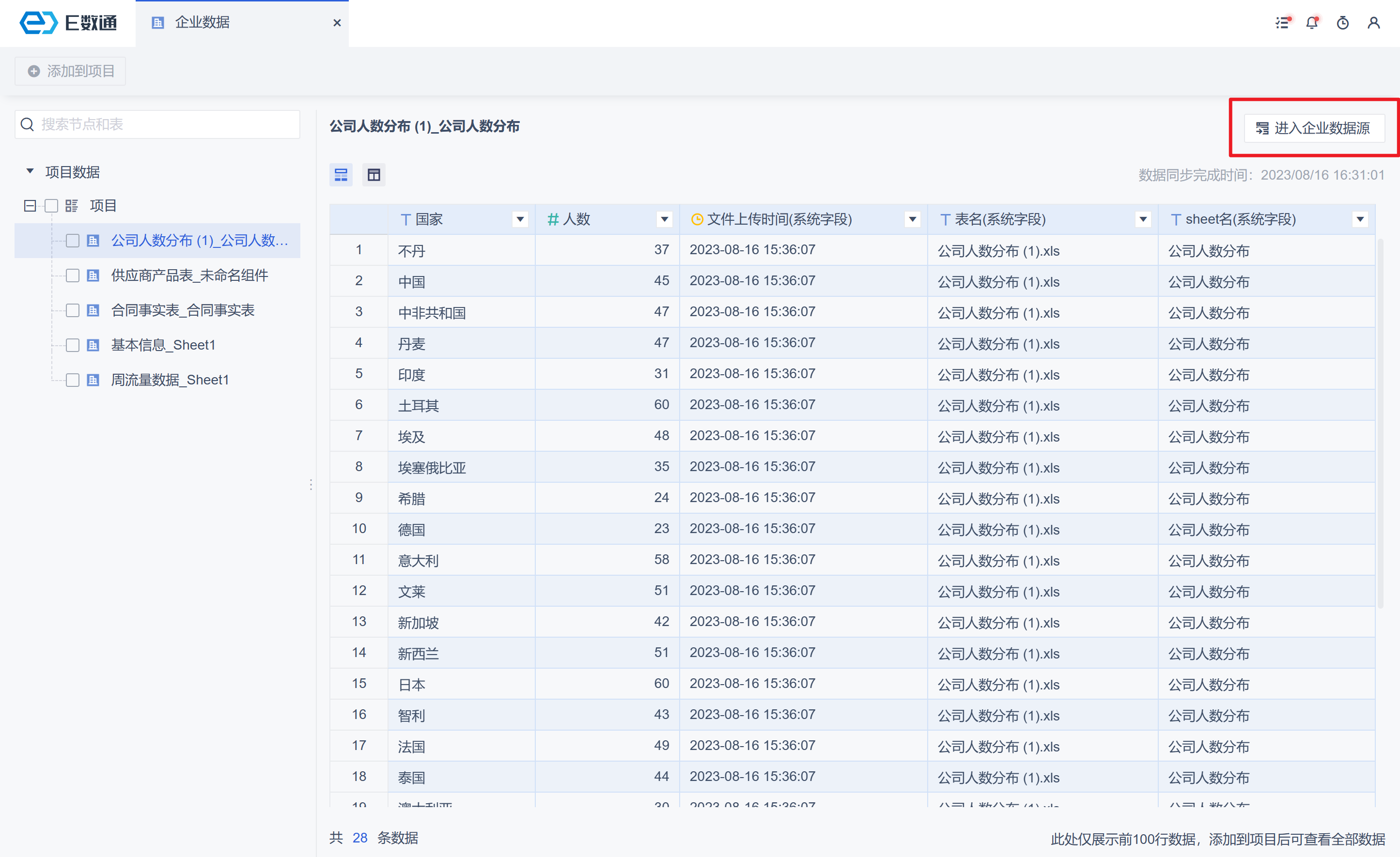
Task: Click the 添加到项目 button
Action: [70, 71]
